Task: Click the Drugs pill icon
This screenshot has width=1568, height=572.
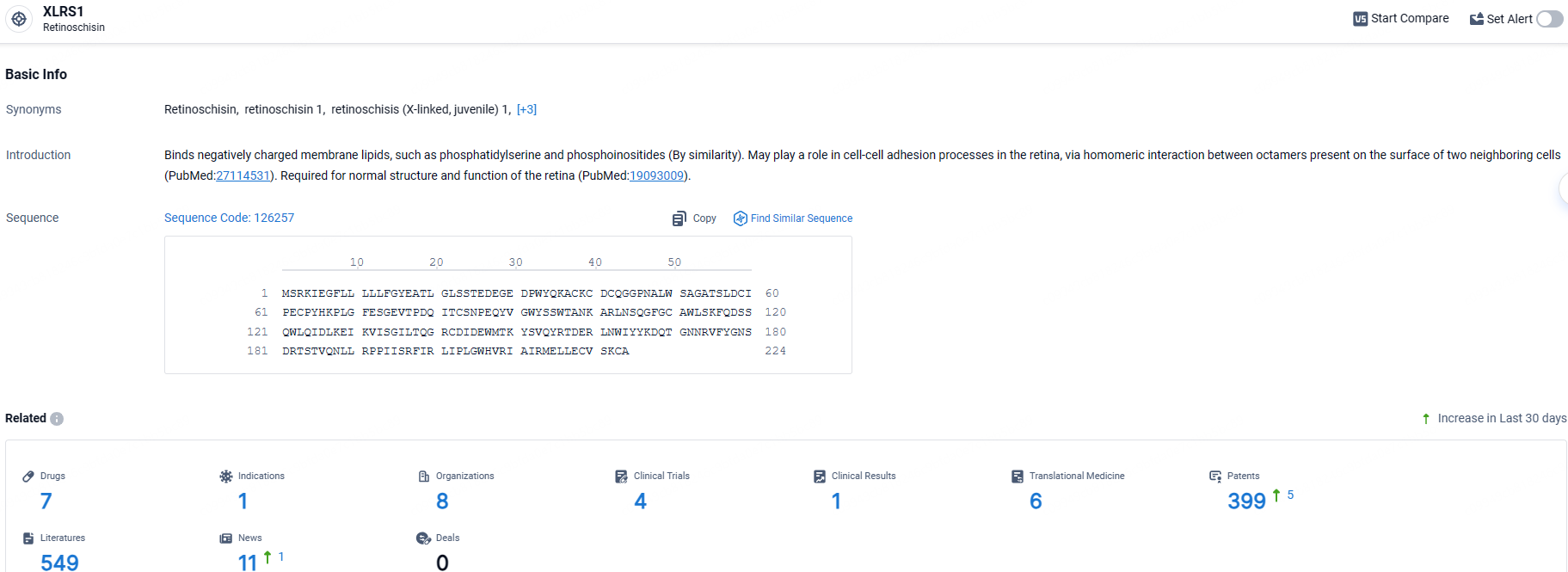Action: [x=28, y=477]
